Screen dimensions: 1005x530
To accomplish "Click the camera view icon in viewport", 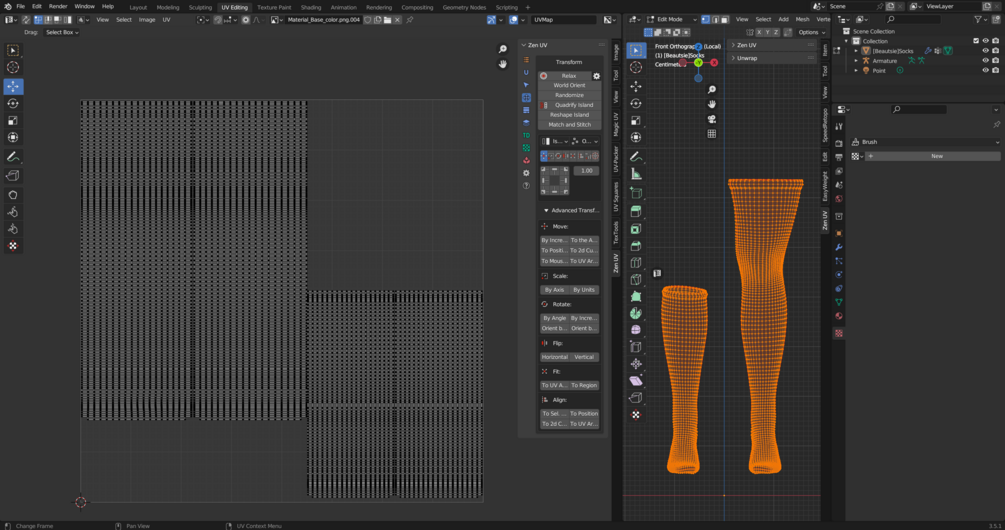I will (711, 118).
